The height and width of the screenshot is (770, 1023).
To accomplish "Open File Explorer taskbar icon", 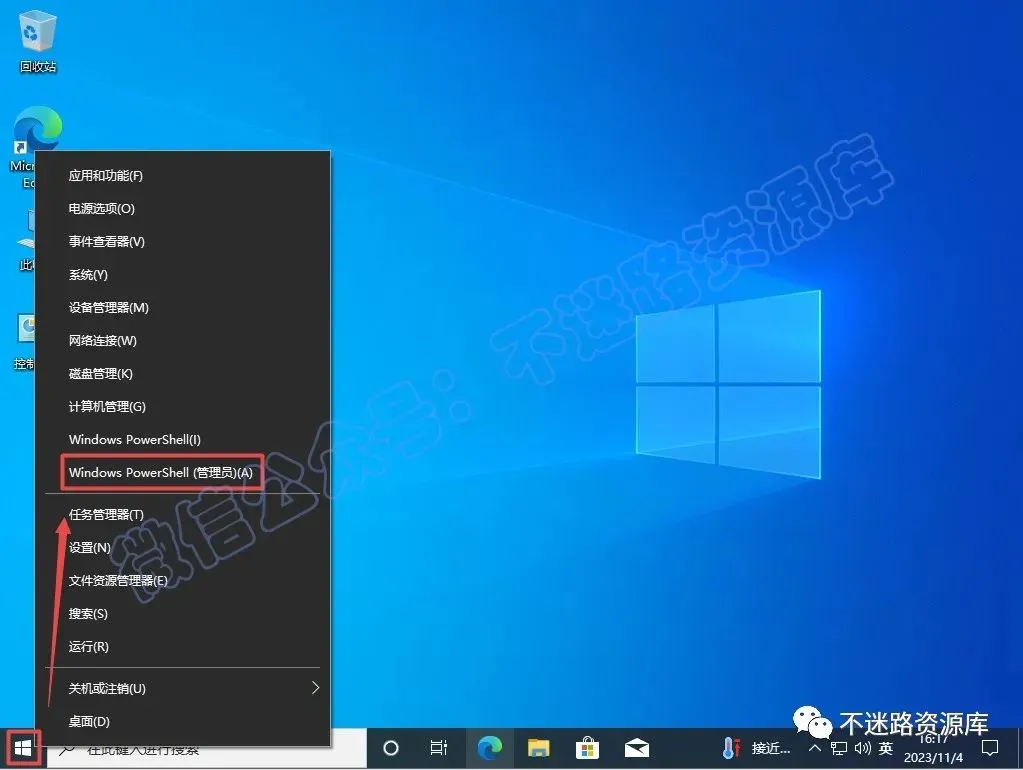I will click(x=538, y=748).
